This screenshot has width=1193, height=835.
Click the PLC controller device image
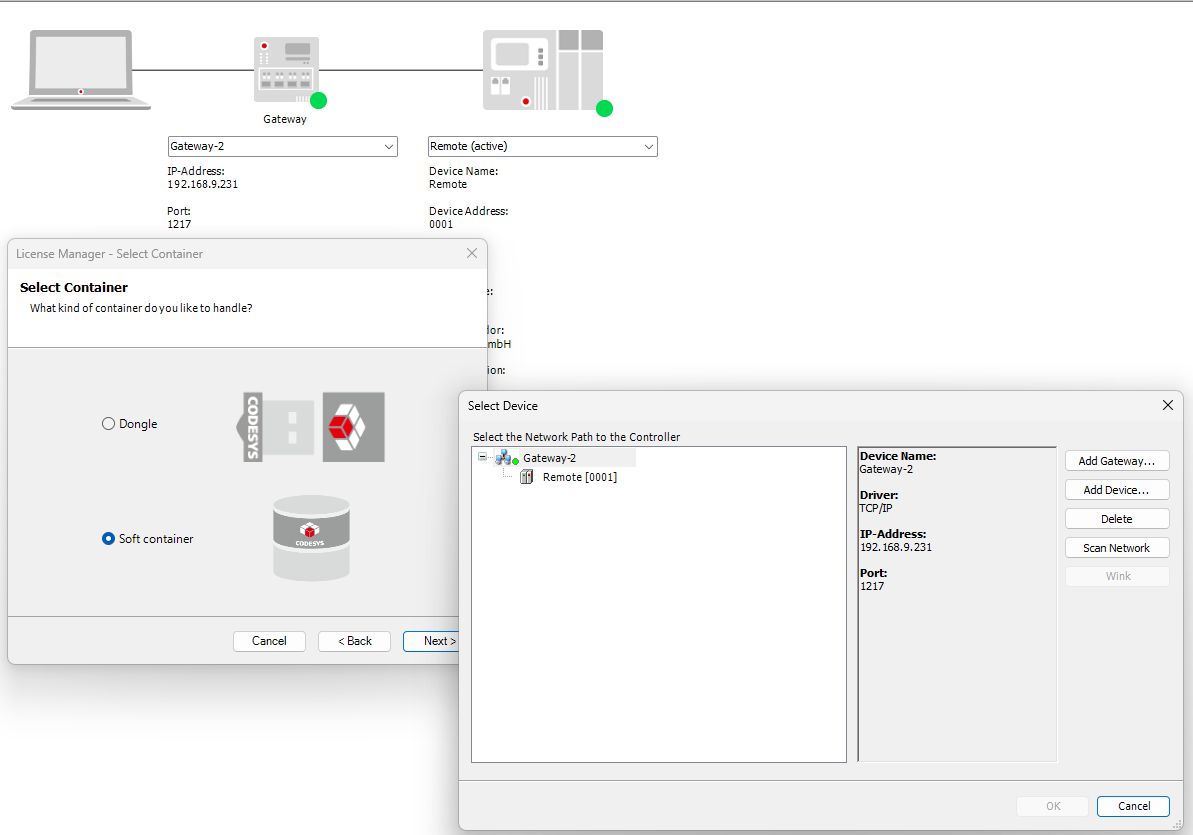tap(542, 70)
